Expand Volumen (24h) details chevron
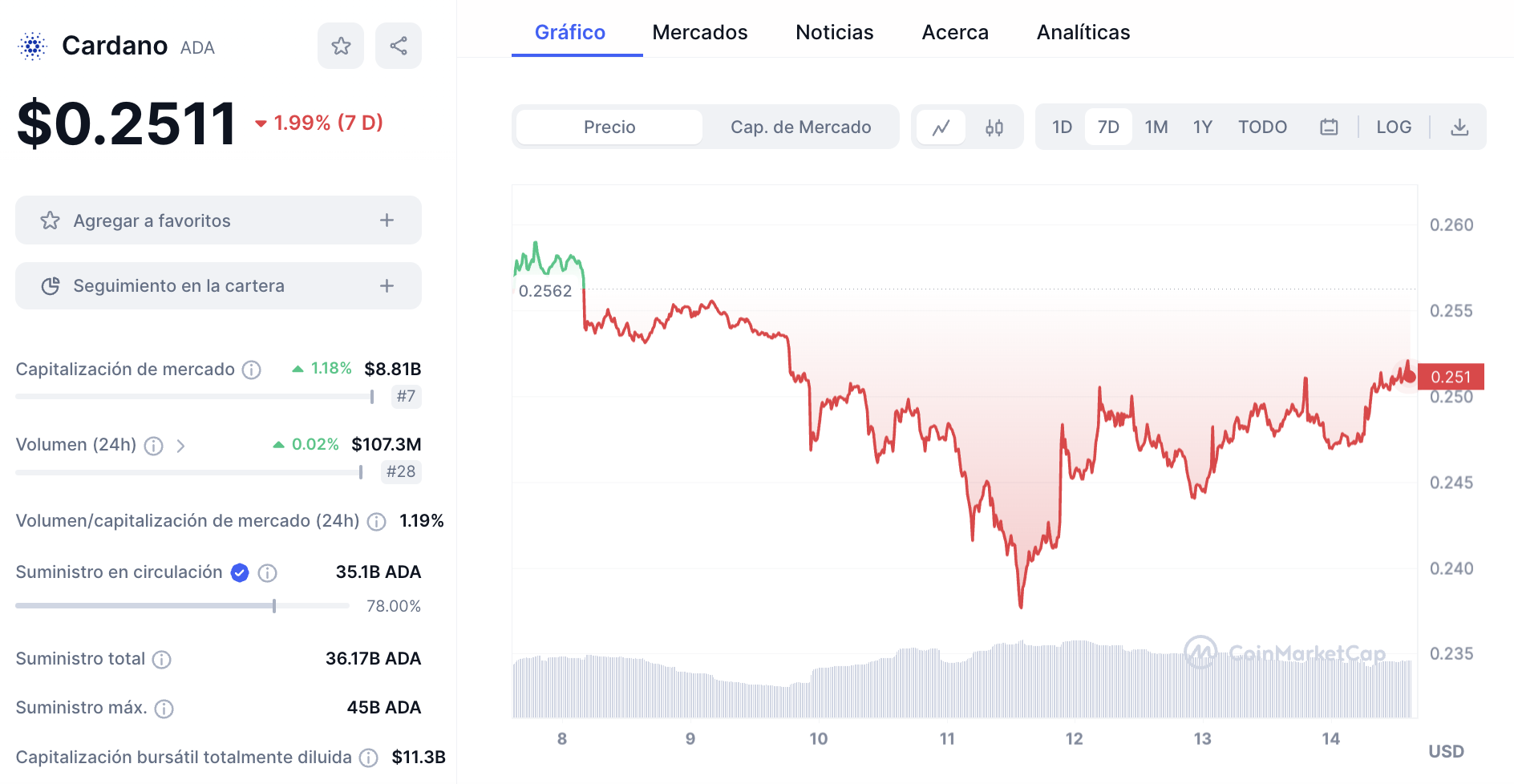Viewport: 1514px width, 784px height. point(181,446)
